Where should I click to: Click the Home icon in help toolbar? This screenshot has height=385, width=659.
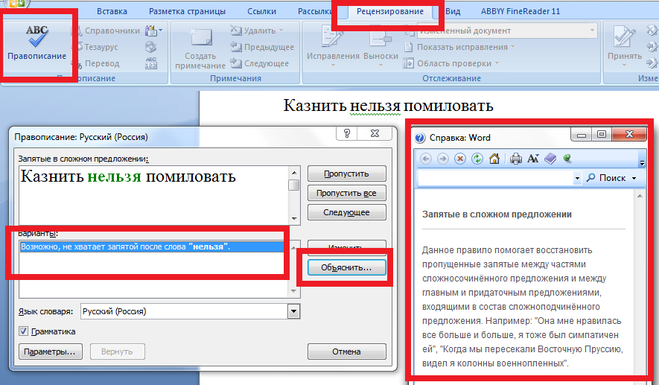coord(494,158)
